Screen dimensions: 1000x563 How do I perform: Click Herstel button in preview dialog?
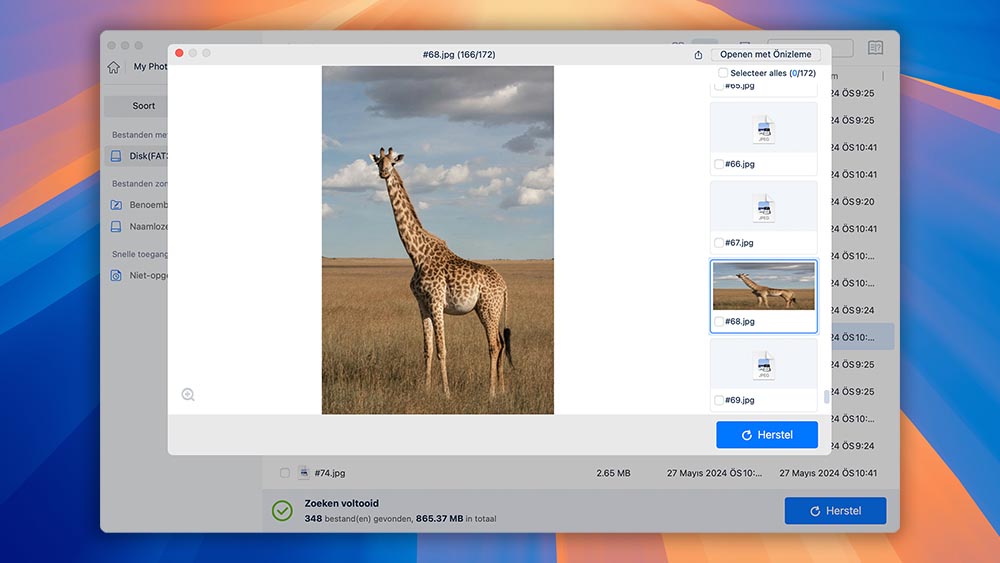point(767,435)
